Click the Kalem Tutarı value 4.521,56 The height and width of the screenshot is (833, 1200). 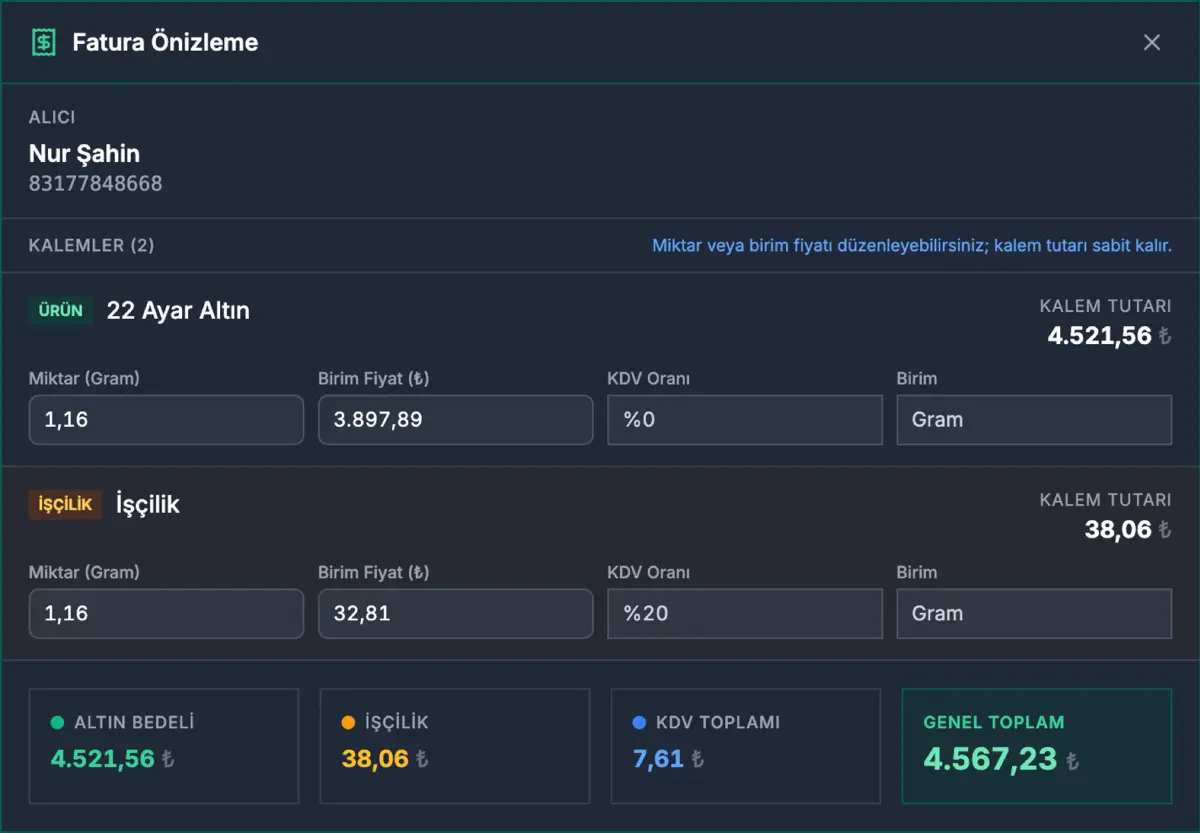(1100, 336)
